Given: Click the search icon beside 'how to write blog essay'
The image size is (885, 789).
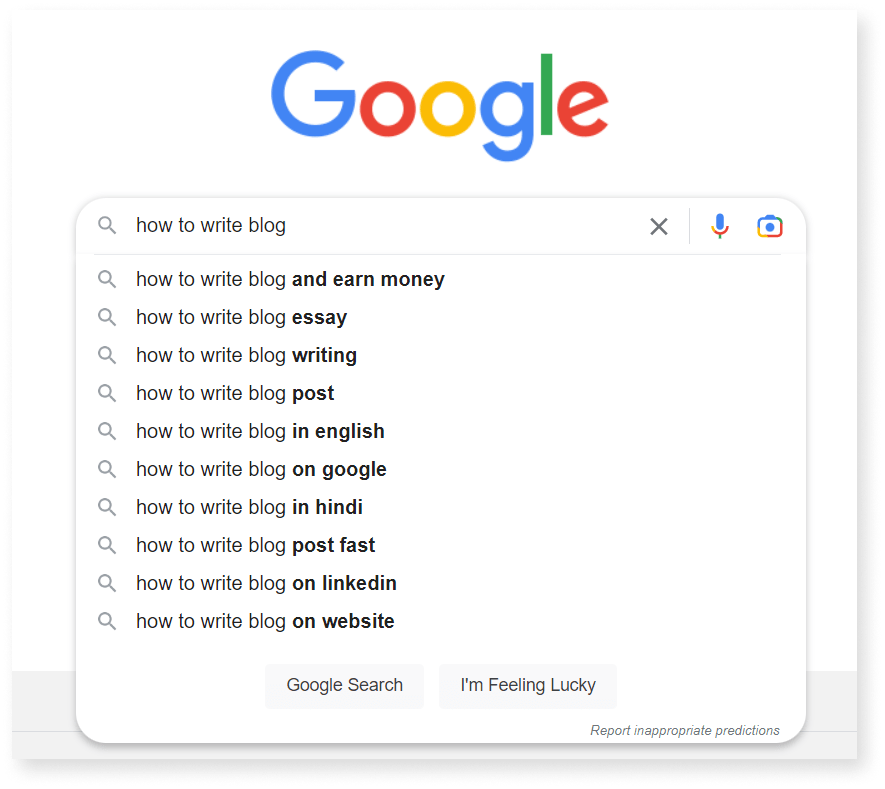Looking at the screenshot, I should coord(107,317).
